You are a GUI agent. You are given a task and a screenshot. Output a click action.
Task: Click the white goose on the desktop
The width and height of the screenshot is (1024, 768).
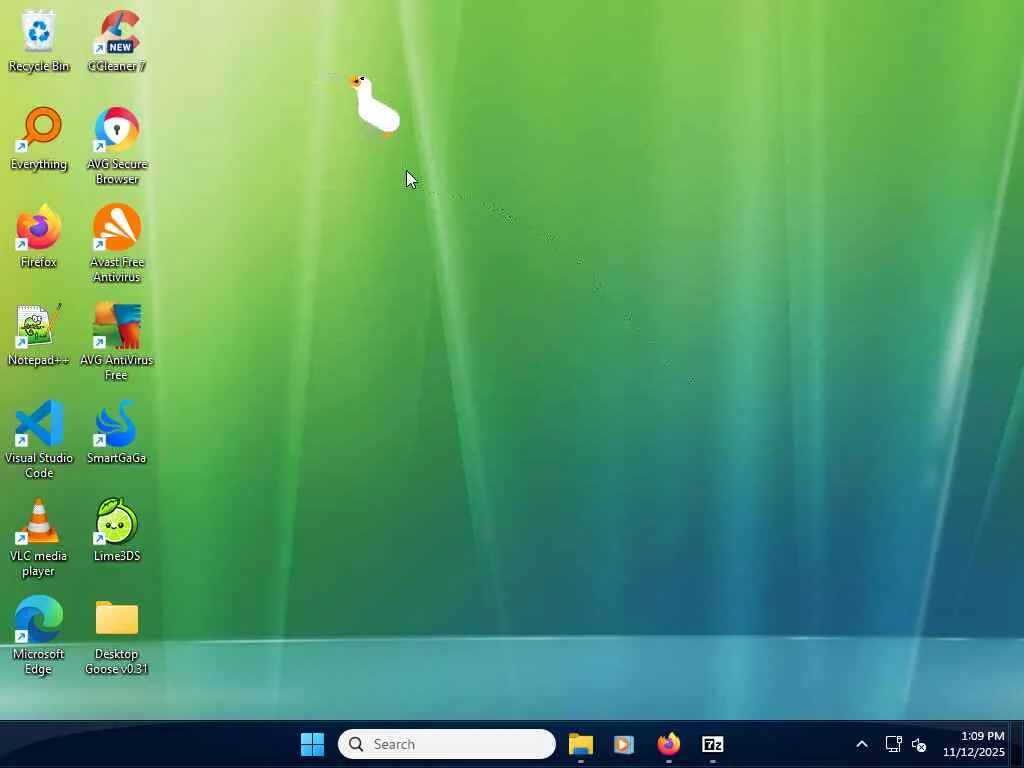(x=376, y=106)
